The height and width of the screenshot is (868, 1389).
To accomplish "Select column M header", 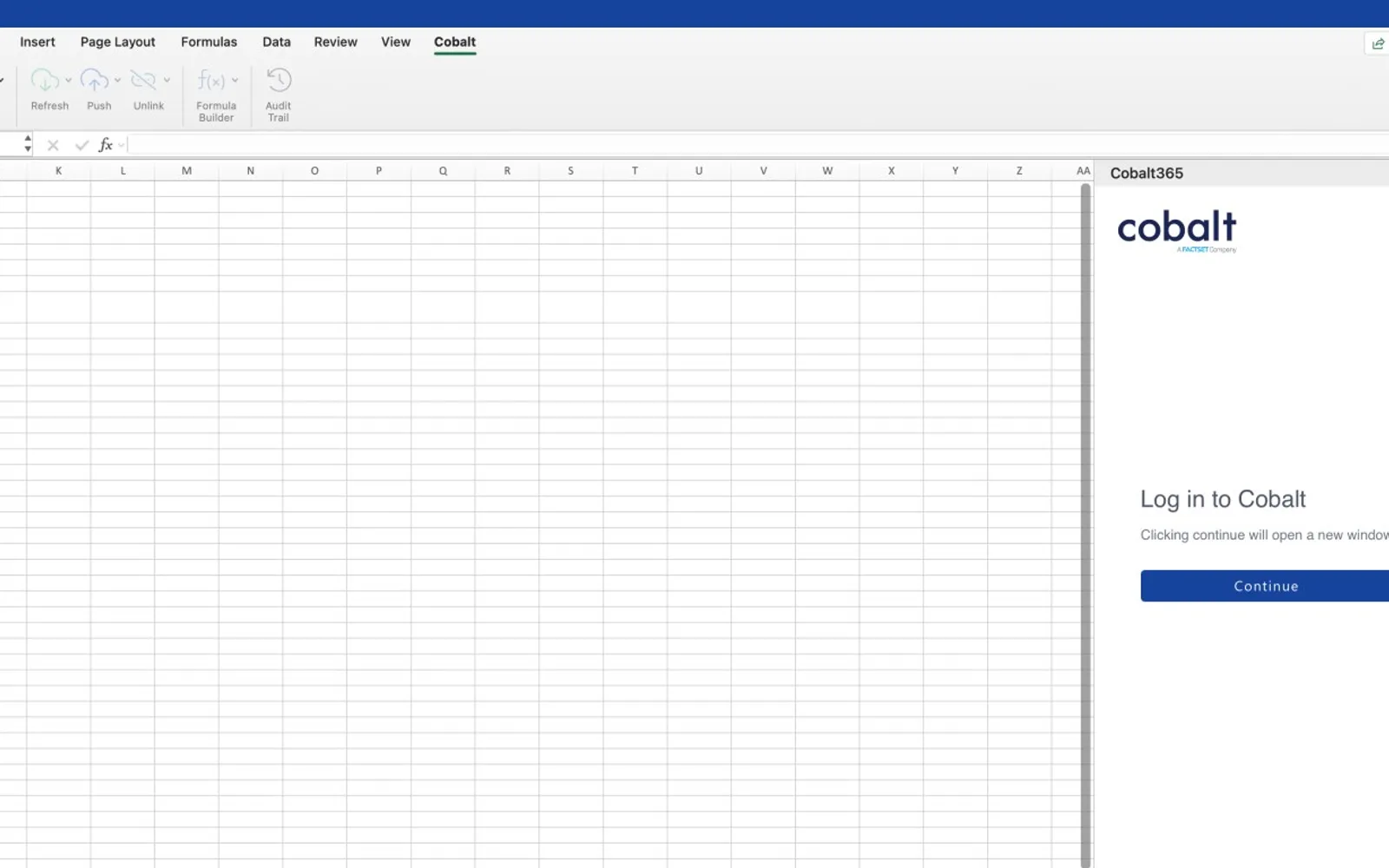I will click(187, 171).
